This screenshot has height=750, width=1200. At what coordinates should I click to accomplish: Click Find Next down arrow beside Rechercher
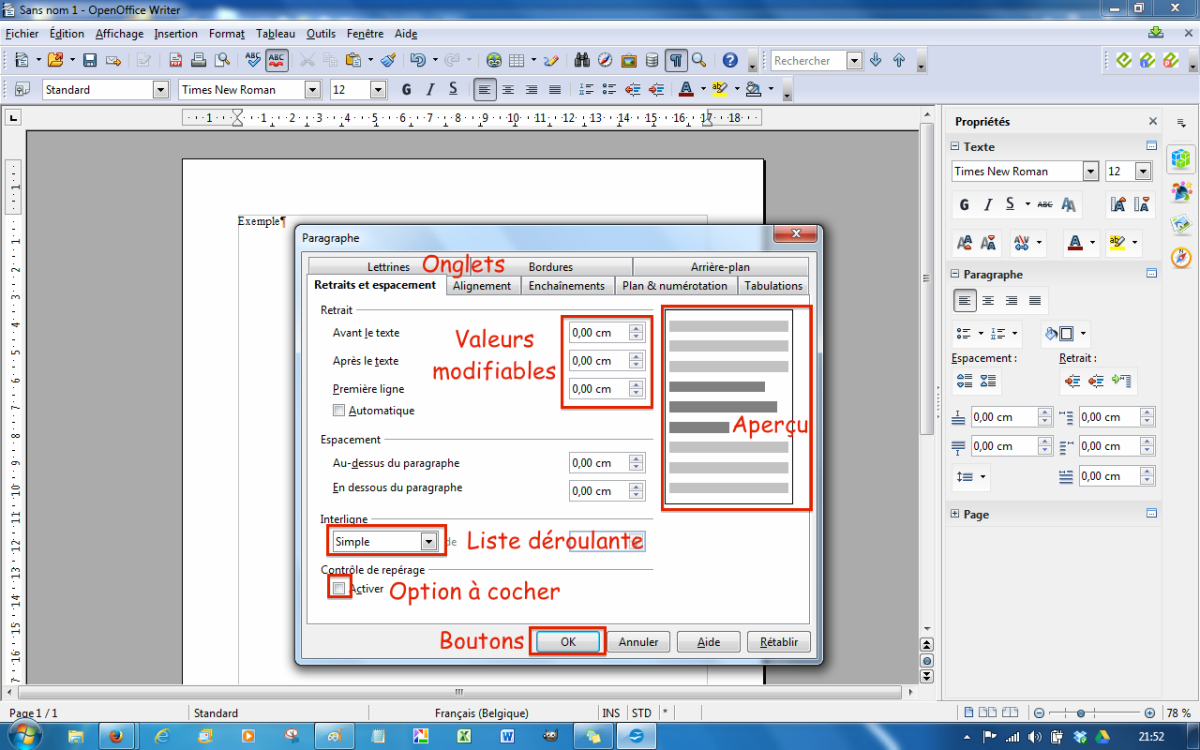click(x=876, y=61)
